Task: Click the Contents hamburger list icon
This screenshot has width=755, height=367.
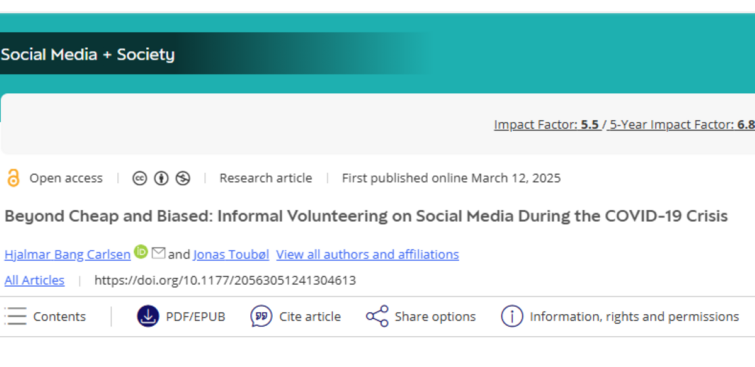Action: [x=15, y=316]
